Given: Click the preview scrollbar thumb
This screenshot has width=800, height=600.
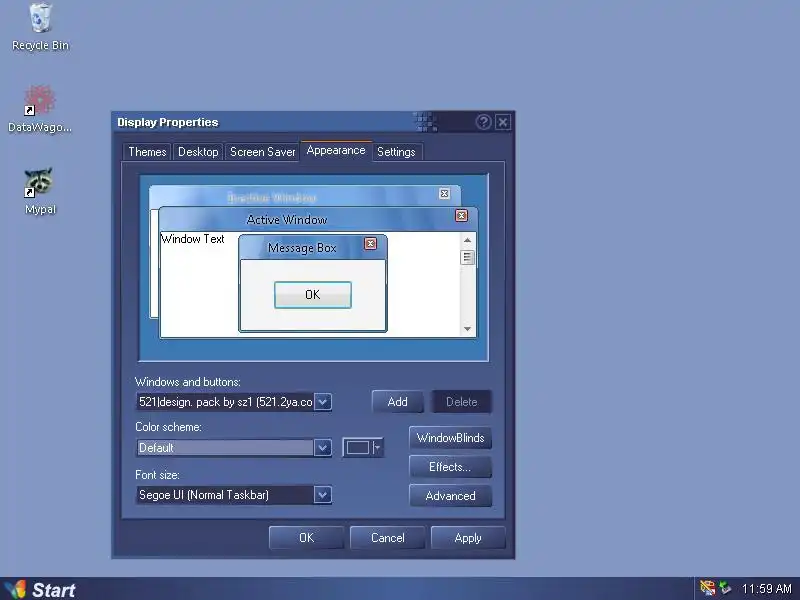Looking at the screenshot, I should [467, 257].
